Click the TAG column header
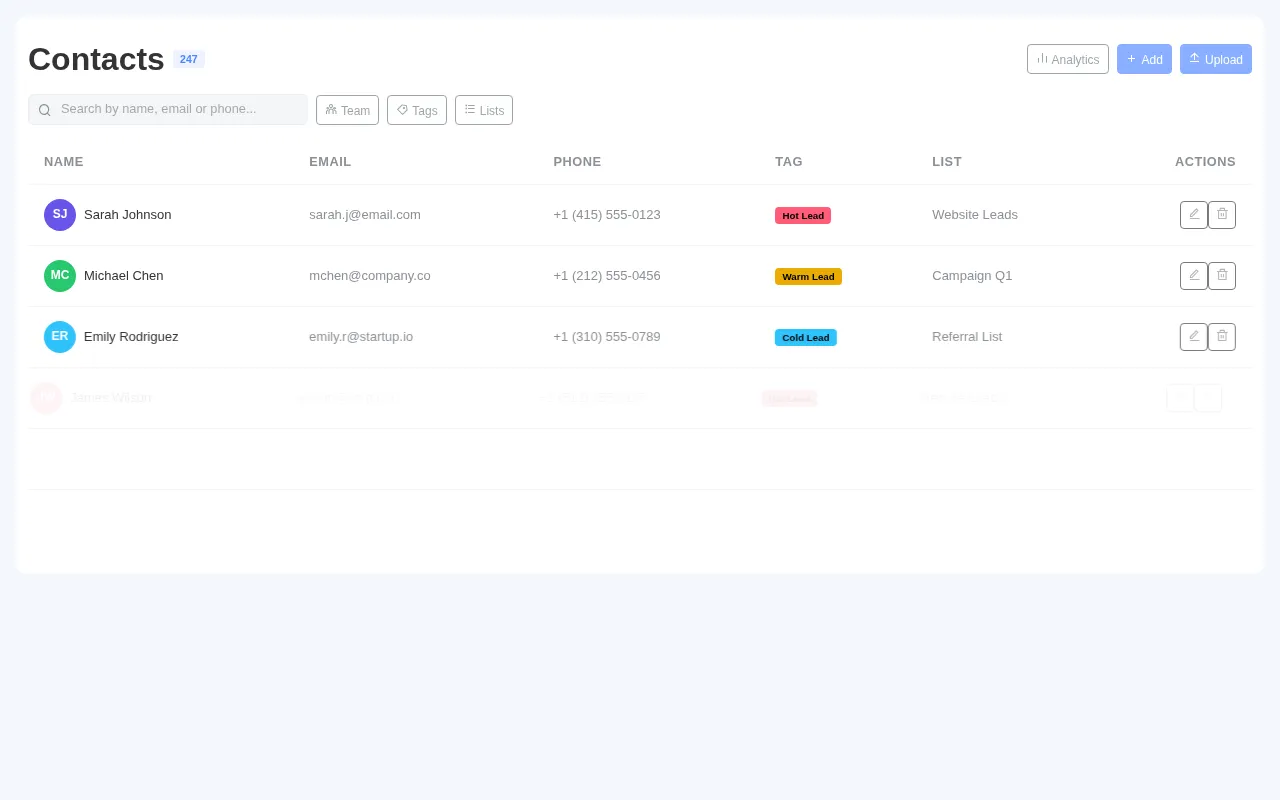The height and width of the screenshot is (800, 1280). [788, 161]
